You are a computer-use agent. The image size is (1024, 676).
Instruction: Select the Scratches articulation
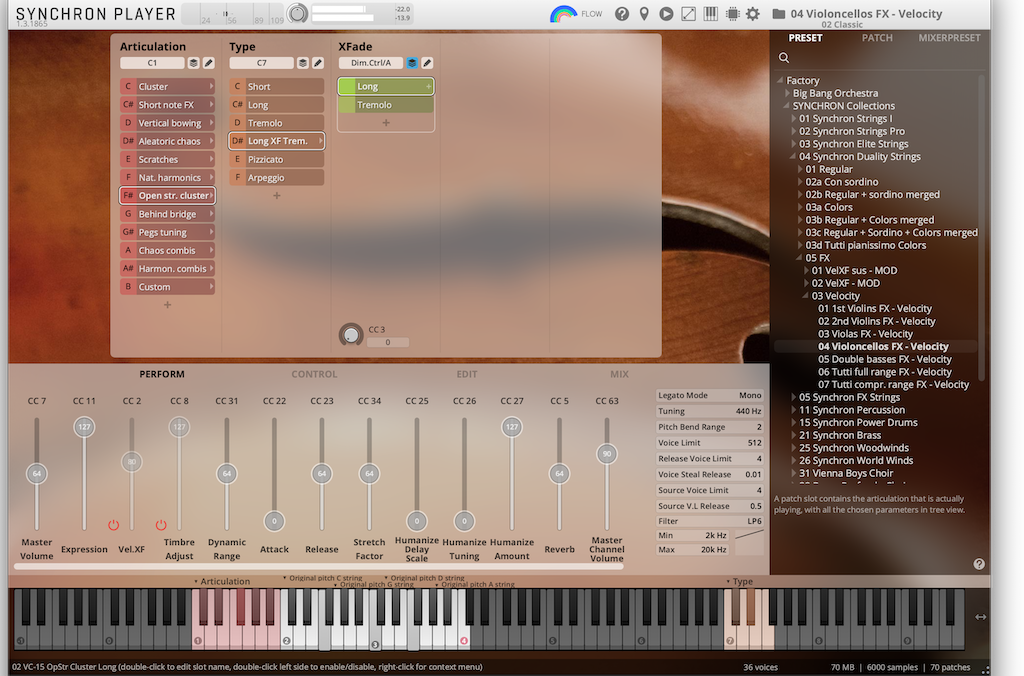167,159
